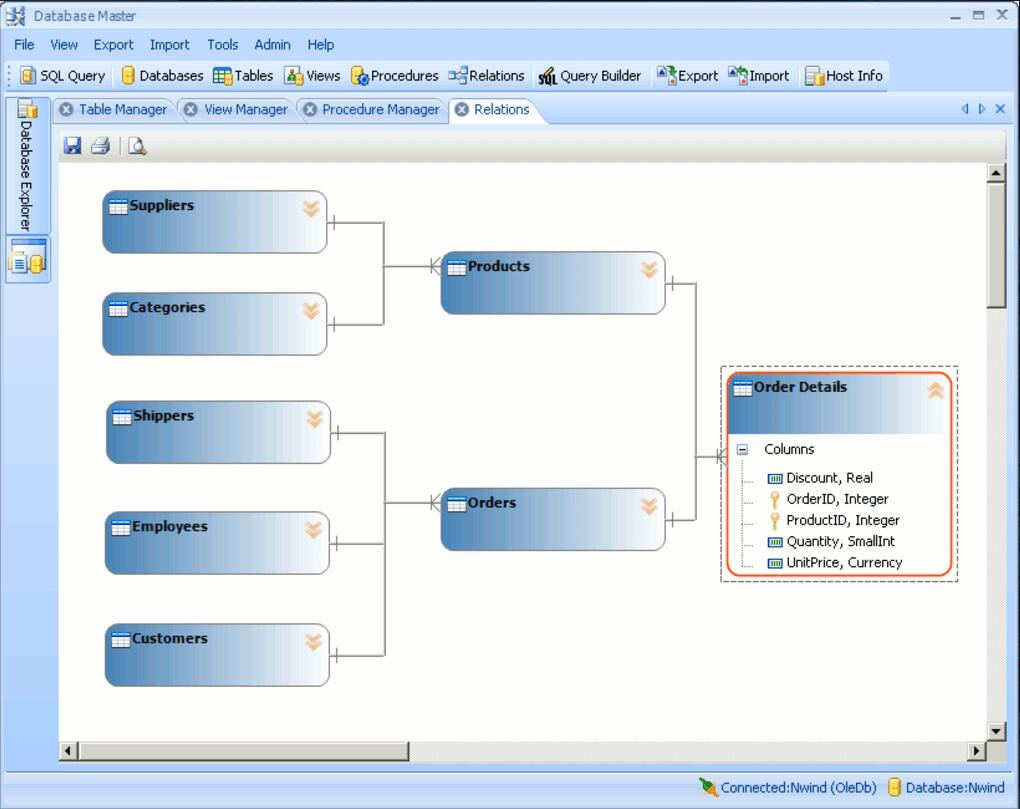1020x809 pixels.
Task: Click the database objects icon below Database Explorer
Action: 27,258
